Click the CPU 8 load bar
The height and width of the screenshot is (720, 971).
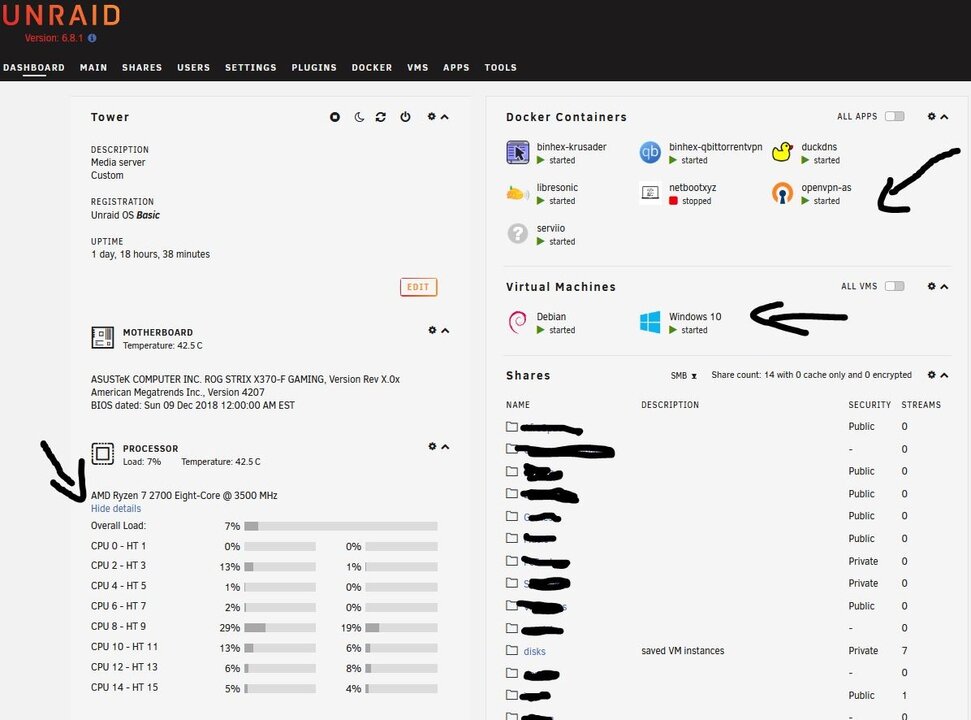coord(280,628)
